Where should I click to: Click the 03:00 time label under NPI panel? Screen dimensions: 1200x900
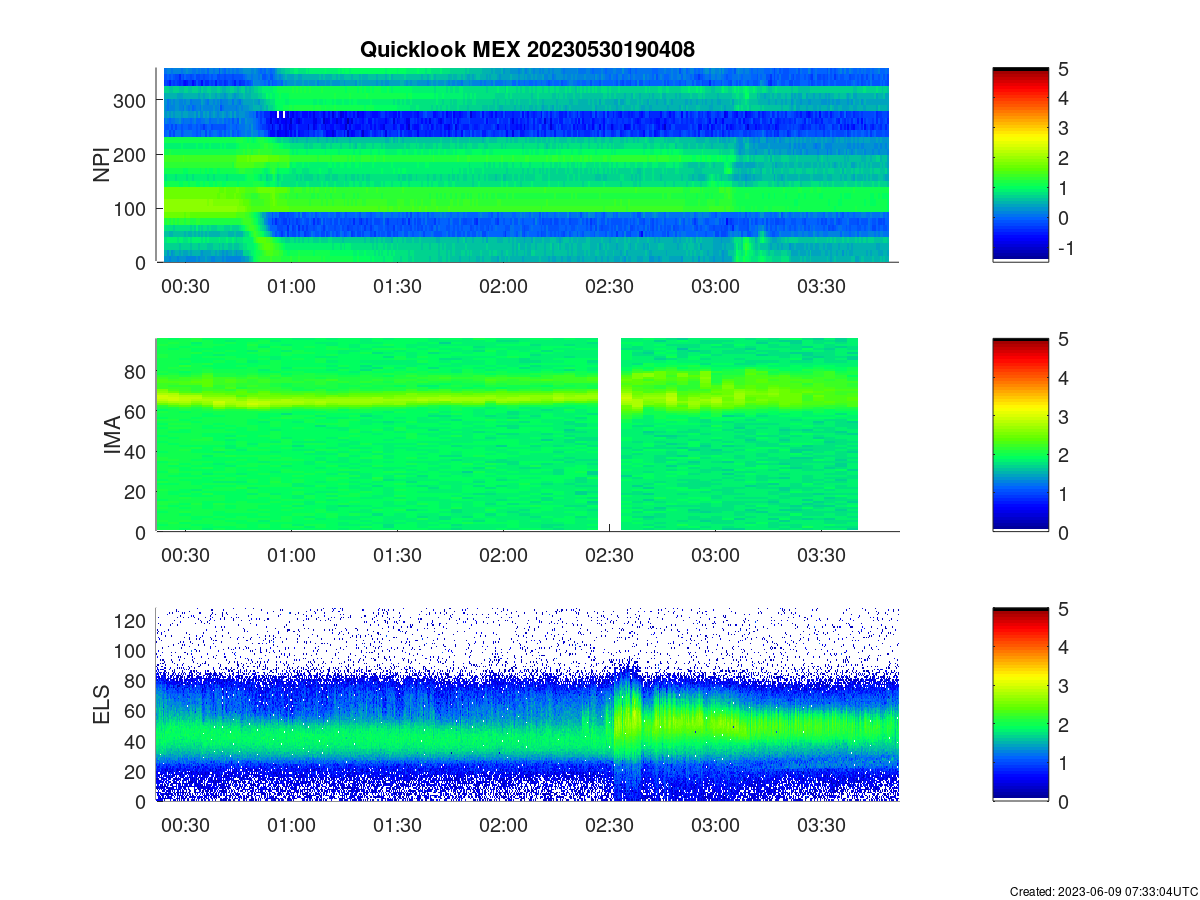coord(715,286)
